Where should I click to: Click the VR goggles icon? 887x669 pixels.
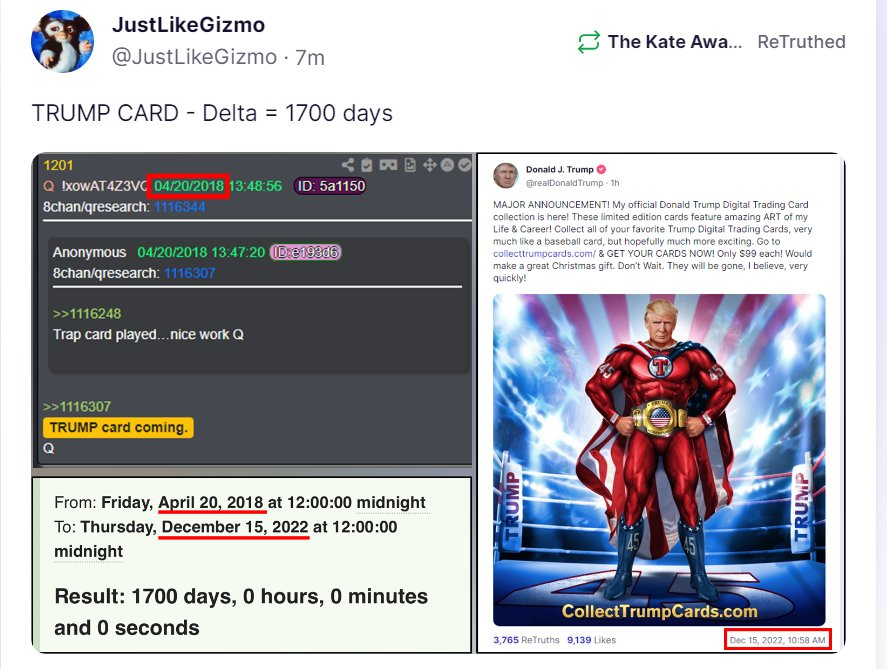(x=388, y=165)
